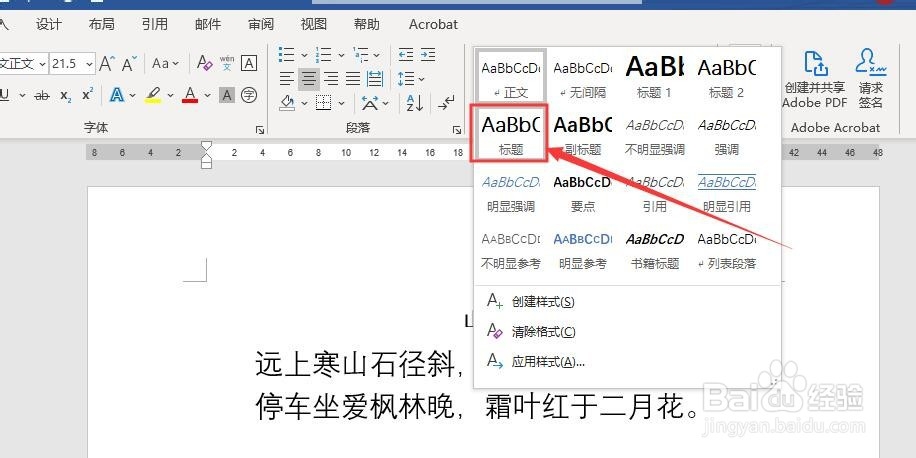Click the Multilevel List icon
Image resolution: width=916 pixels, height=458 pixels.
(x=360, y=55)
